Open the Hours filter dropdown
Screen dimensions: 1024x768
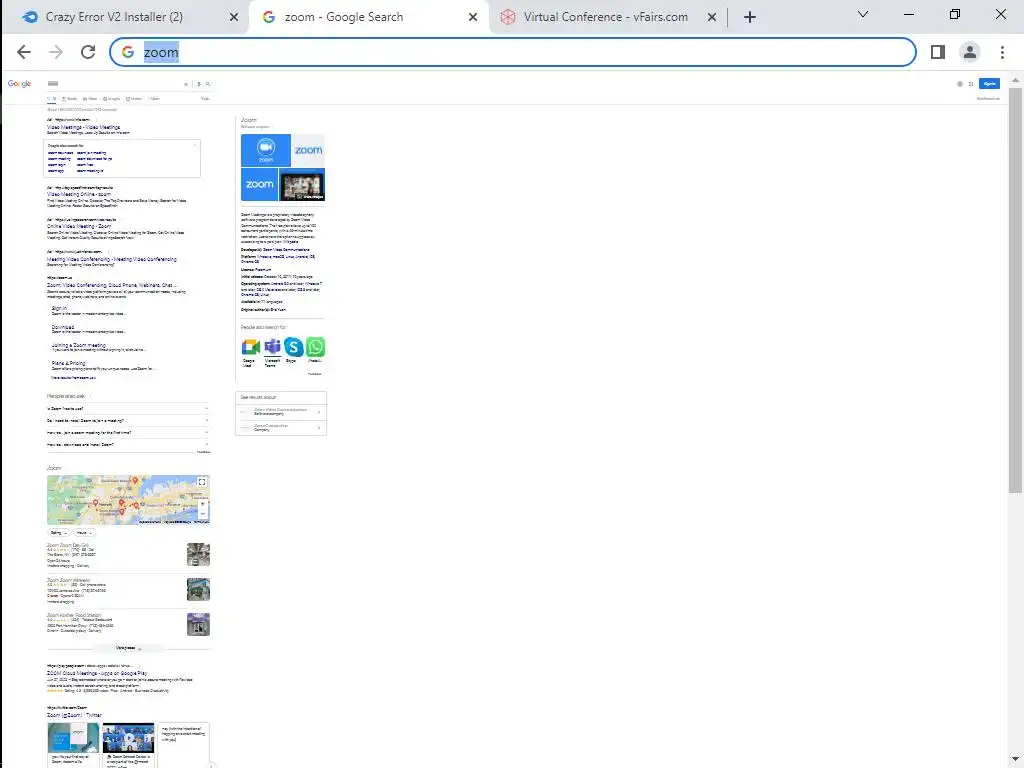point(84,533)
